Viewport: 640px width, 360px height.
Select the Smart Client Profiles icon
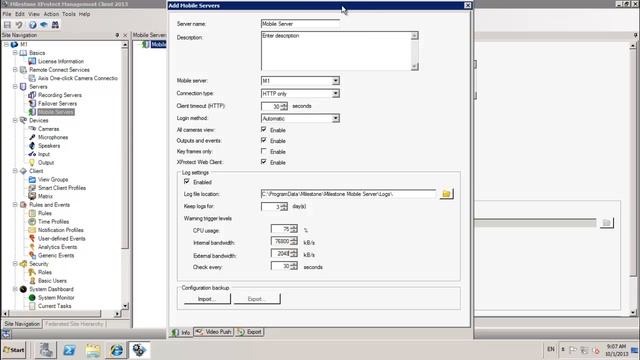[32, 188]
